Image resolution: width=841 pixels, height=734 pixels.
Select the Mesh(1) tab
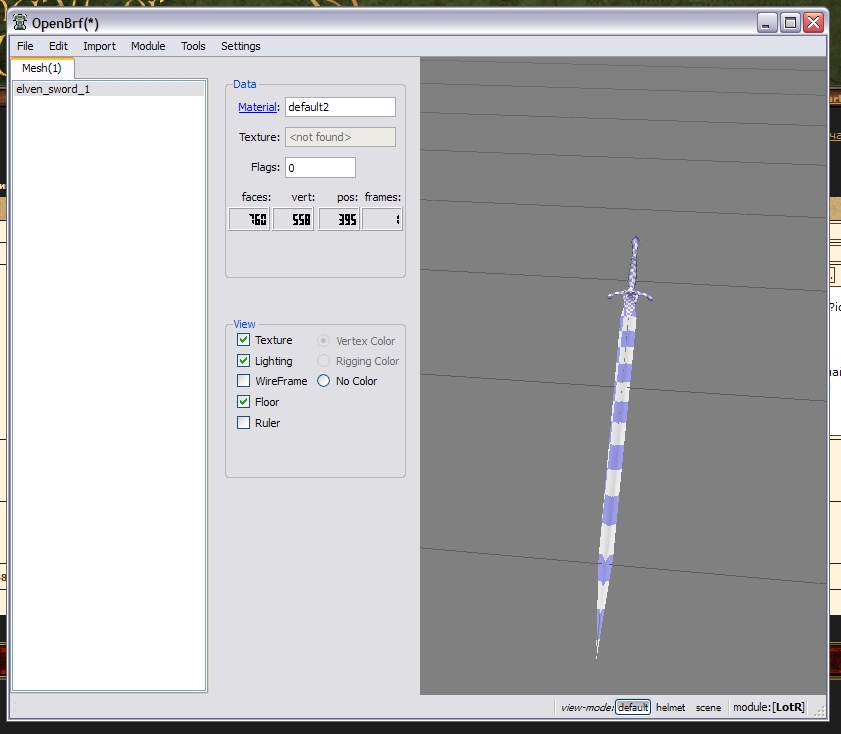coord(42,68)
